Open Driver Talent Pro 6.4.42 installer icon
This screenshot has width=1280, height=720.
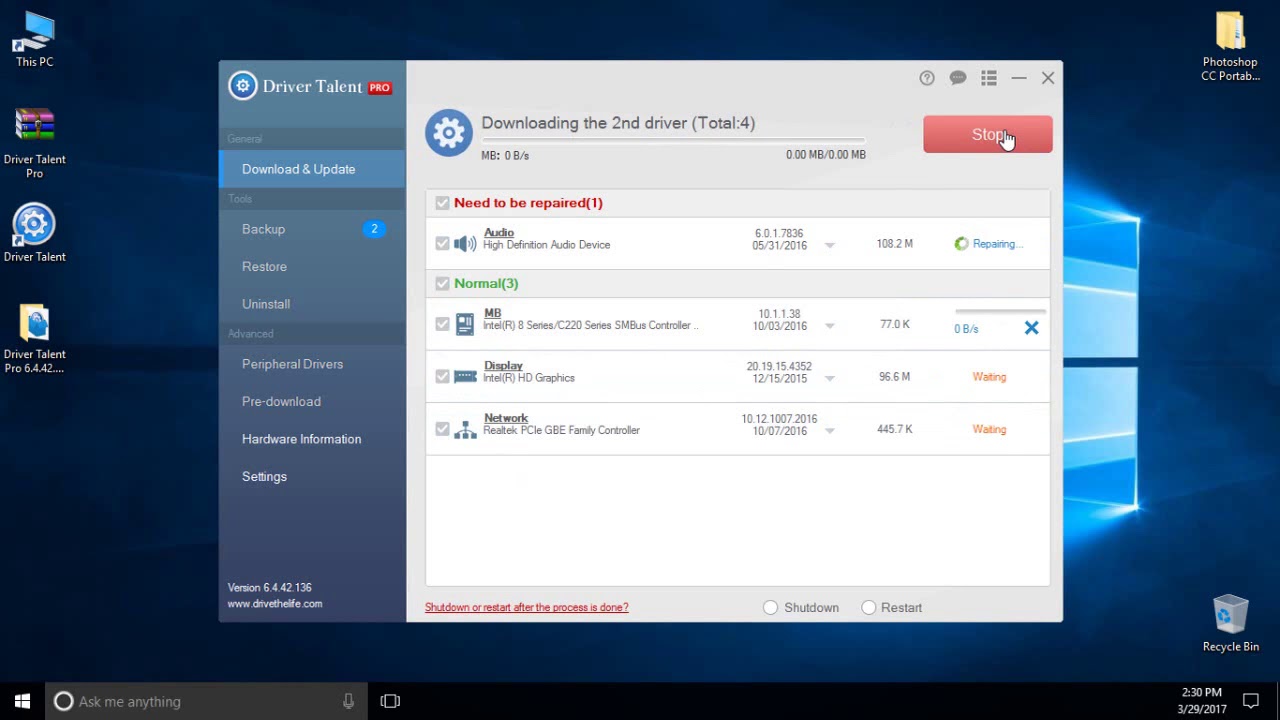click(x=34, y=338)
